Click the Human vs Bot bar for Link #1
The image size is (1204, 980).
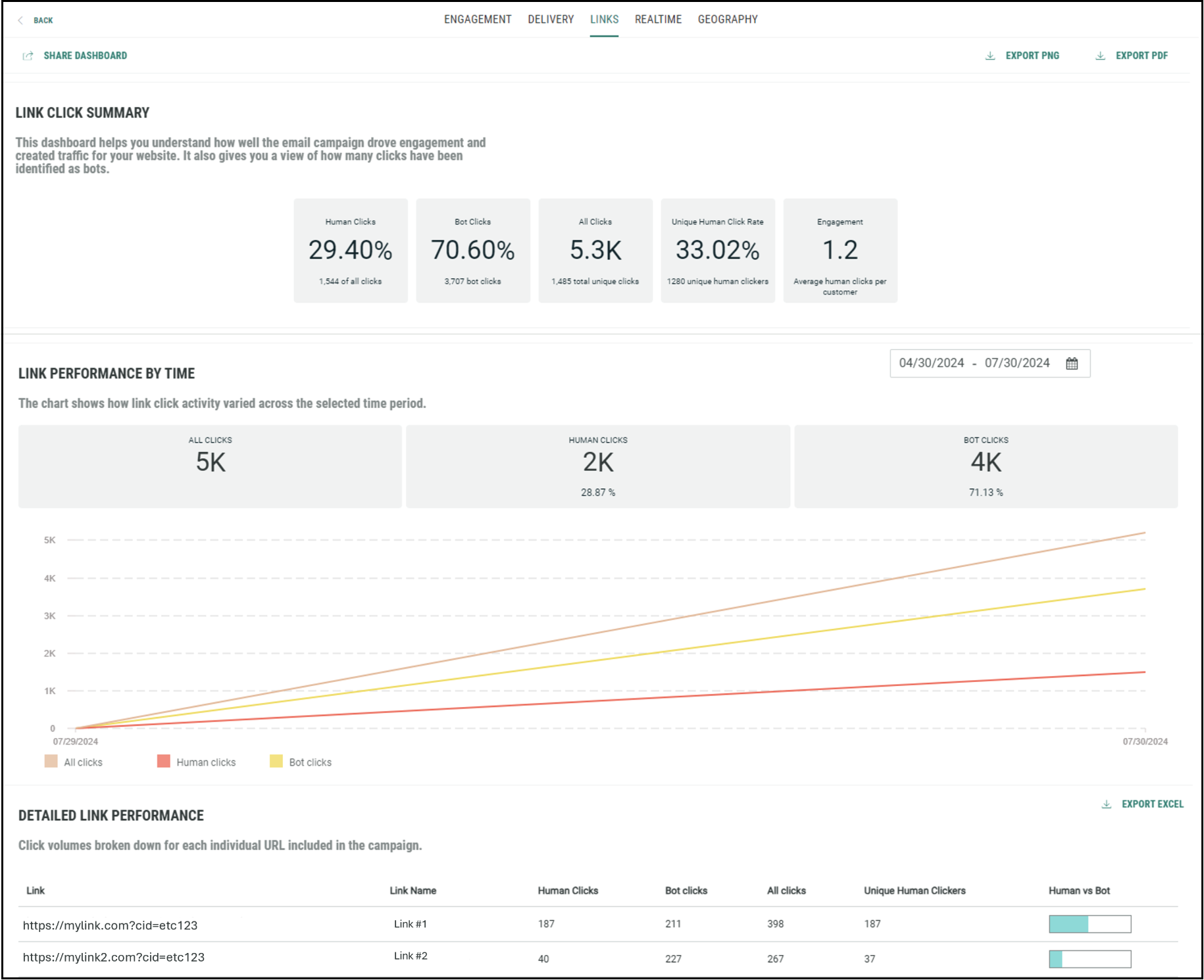click(1090, 924)
